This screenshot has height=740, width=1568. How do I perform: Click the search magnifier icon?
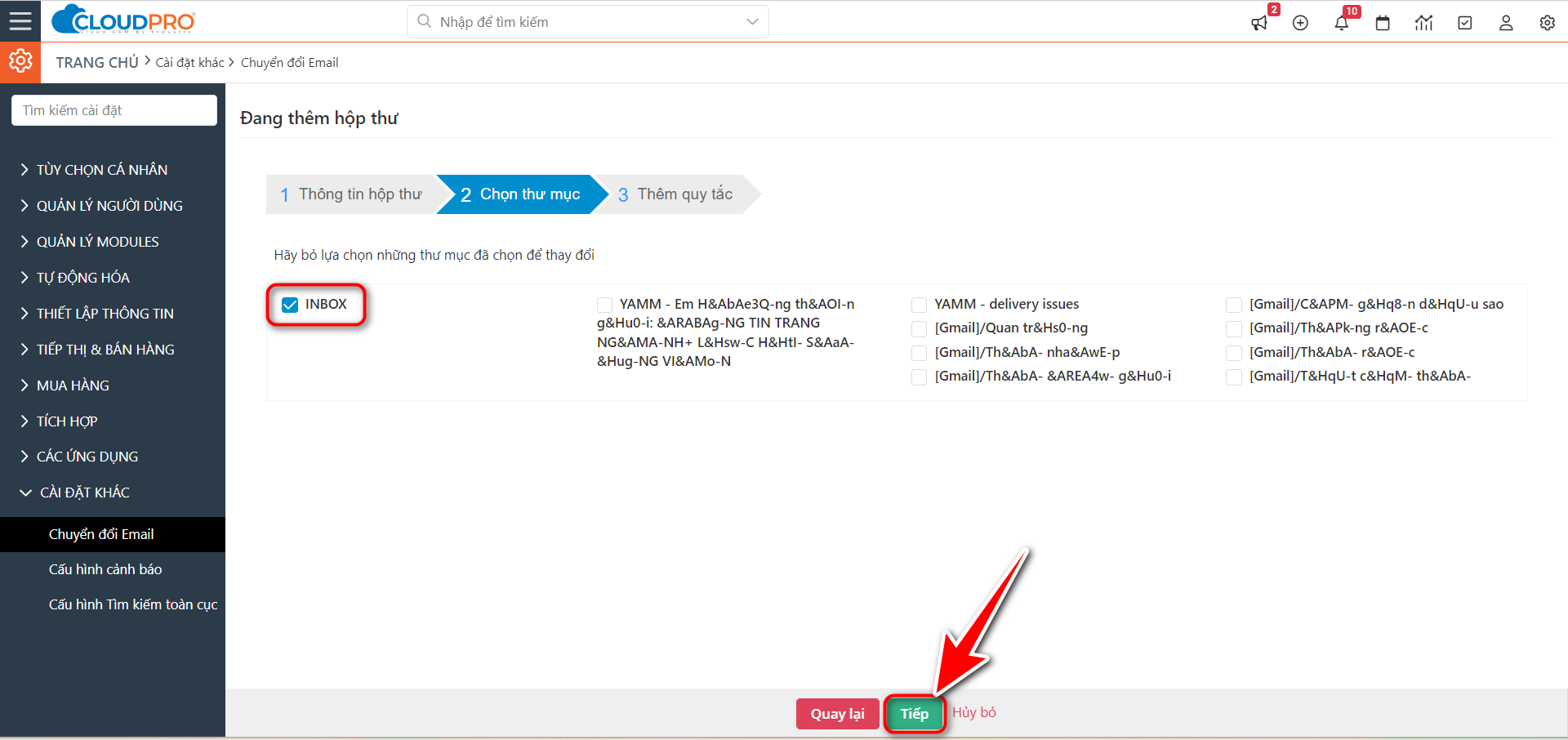pos(424,21)
